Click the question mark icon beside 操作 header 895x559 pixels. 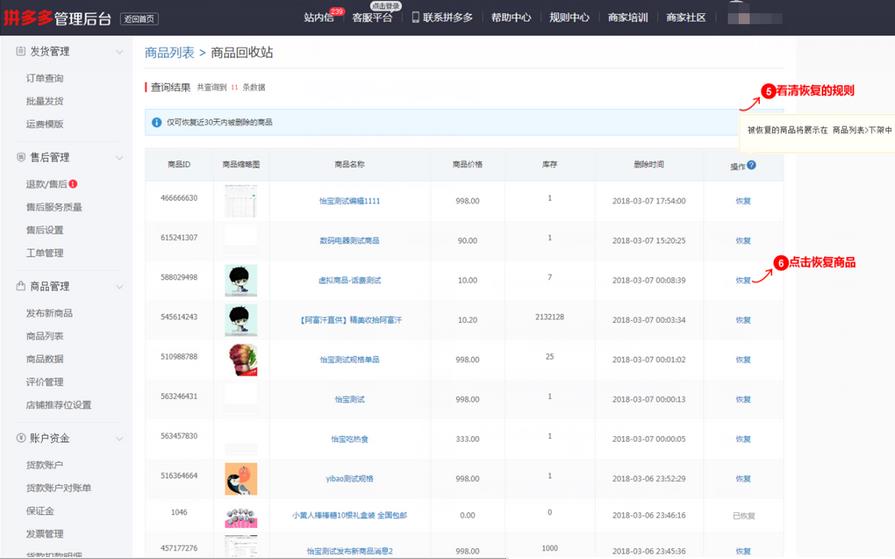pos(751,165)
